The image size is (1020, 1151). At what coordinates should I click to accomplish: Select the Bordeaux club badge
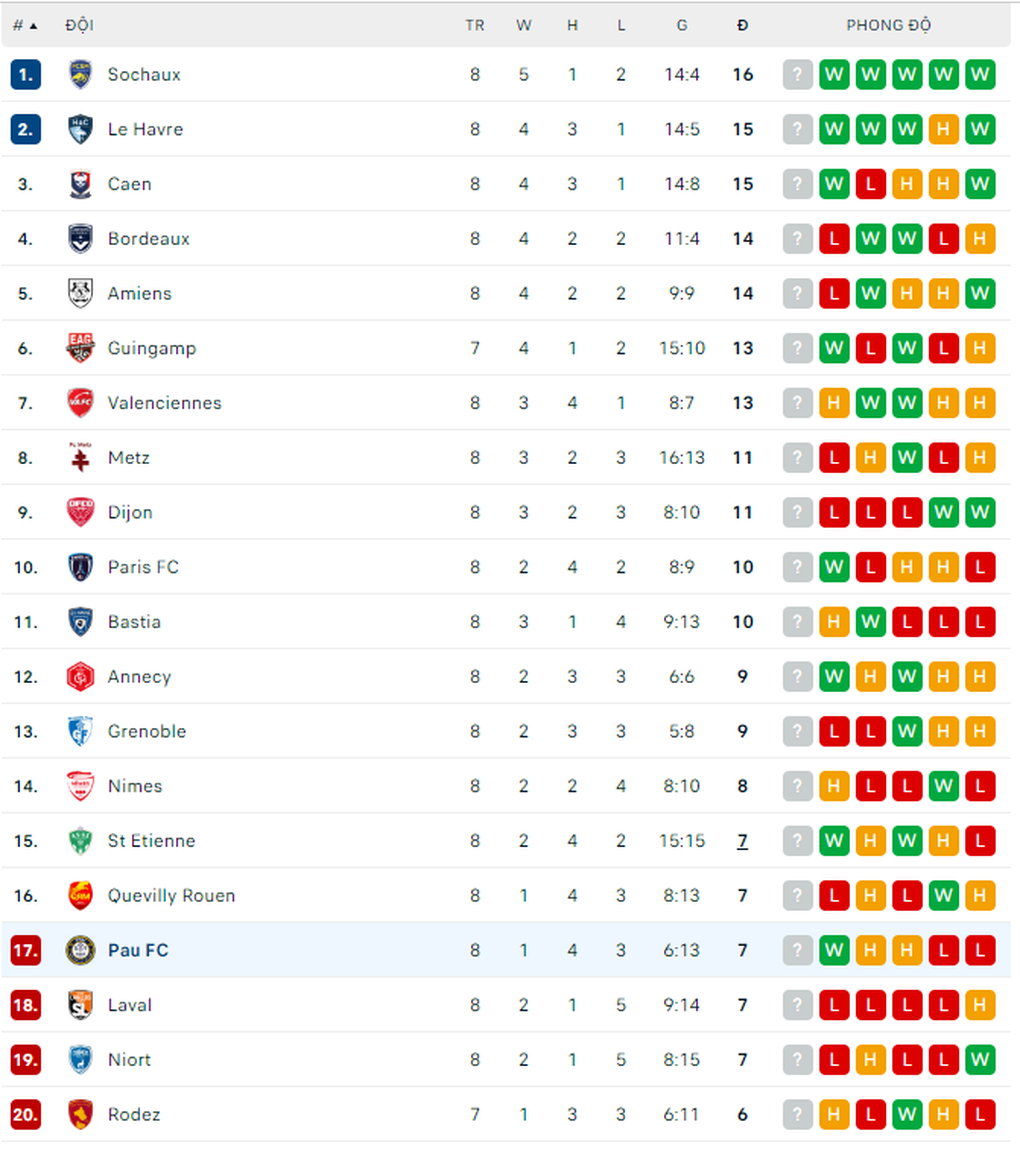click(x=80, y=239)
